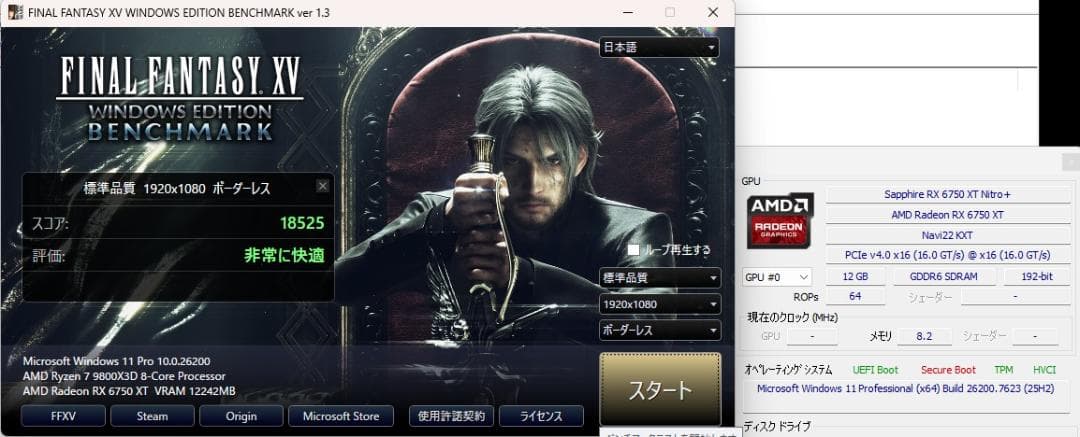Close the score result panel
This screenshot has width=1080, height=437.
click(322, 186)
